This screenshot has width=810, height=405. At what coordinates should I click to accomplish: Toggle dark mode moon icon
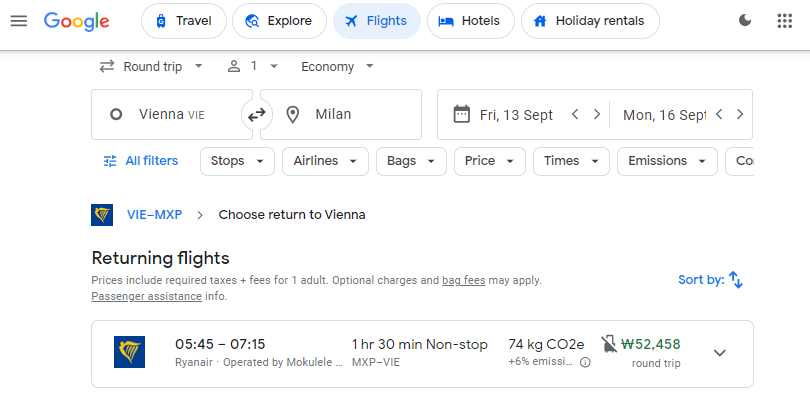point(745,21)
